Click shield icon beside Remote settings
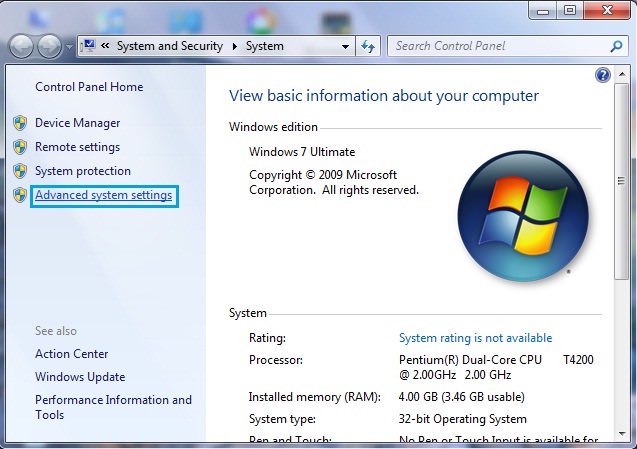The width and height of the screenshot is (637, 449). (20, 147)
